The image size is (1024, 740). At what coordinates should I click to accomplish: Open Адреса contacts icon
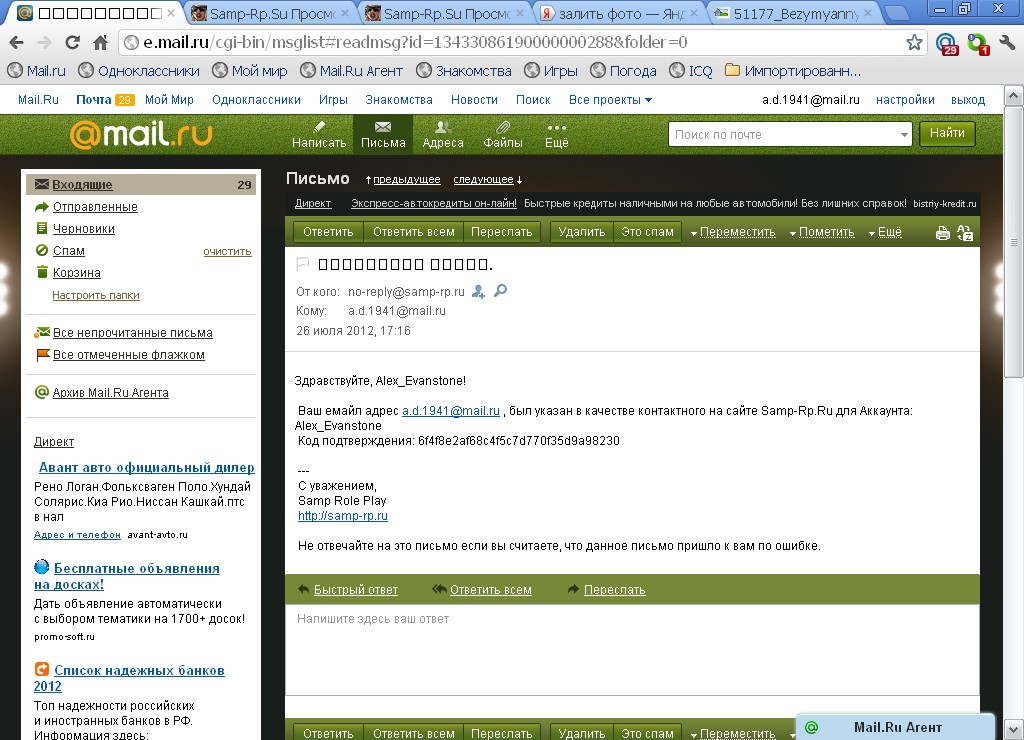point(443,135)
